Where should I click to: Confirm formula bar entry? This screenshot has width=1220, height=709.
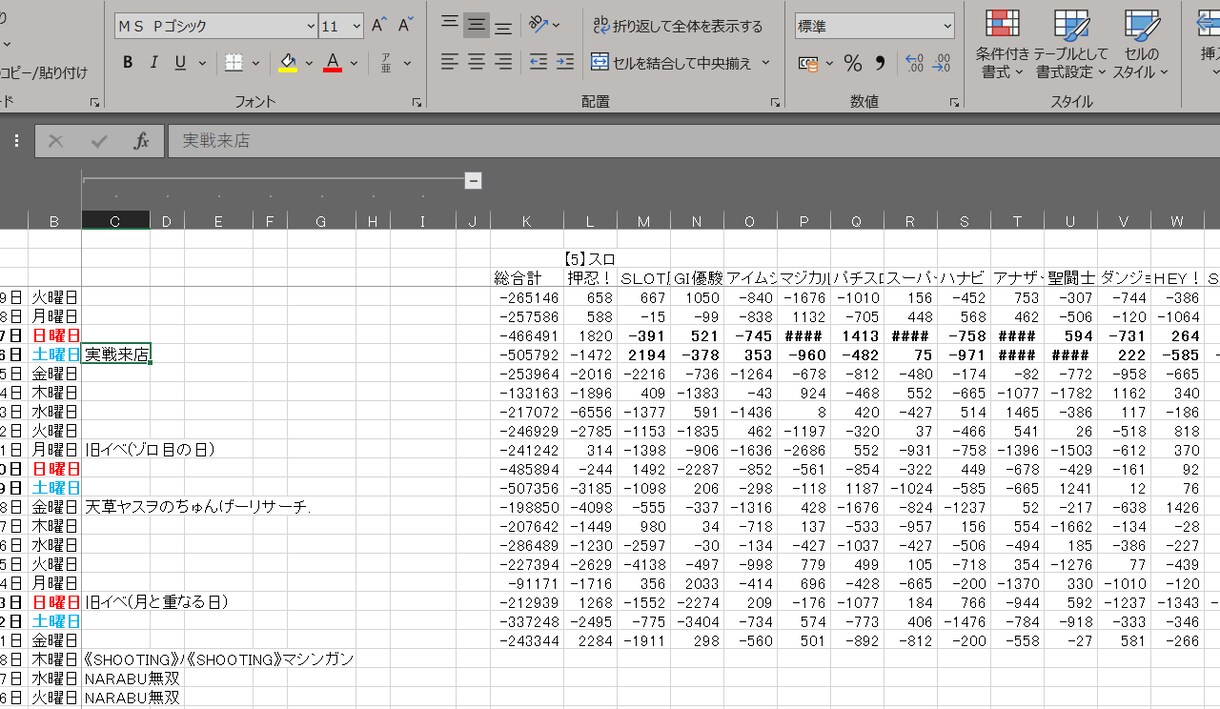99,141
